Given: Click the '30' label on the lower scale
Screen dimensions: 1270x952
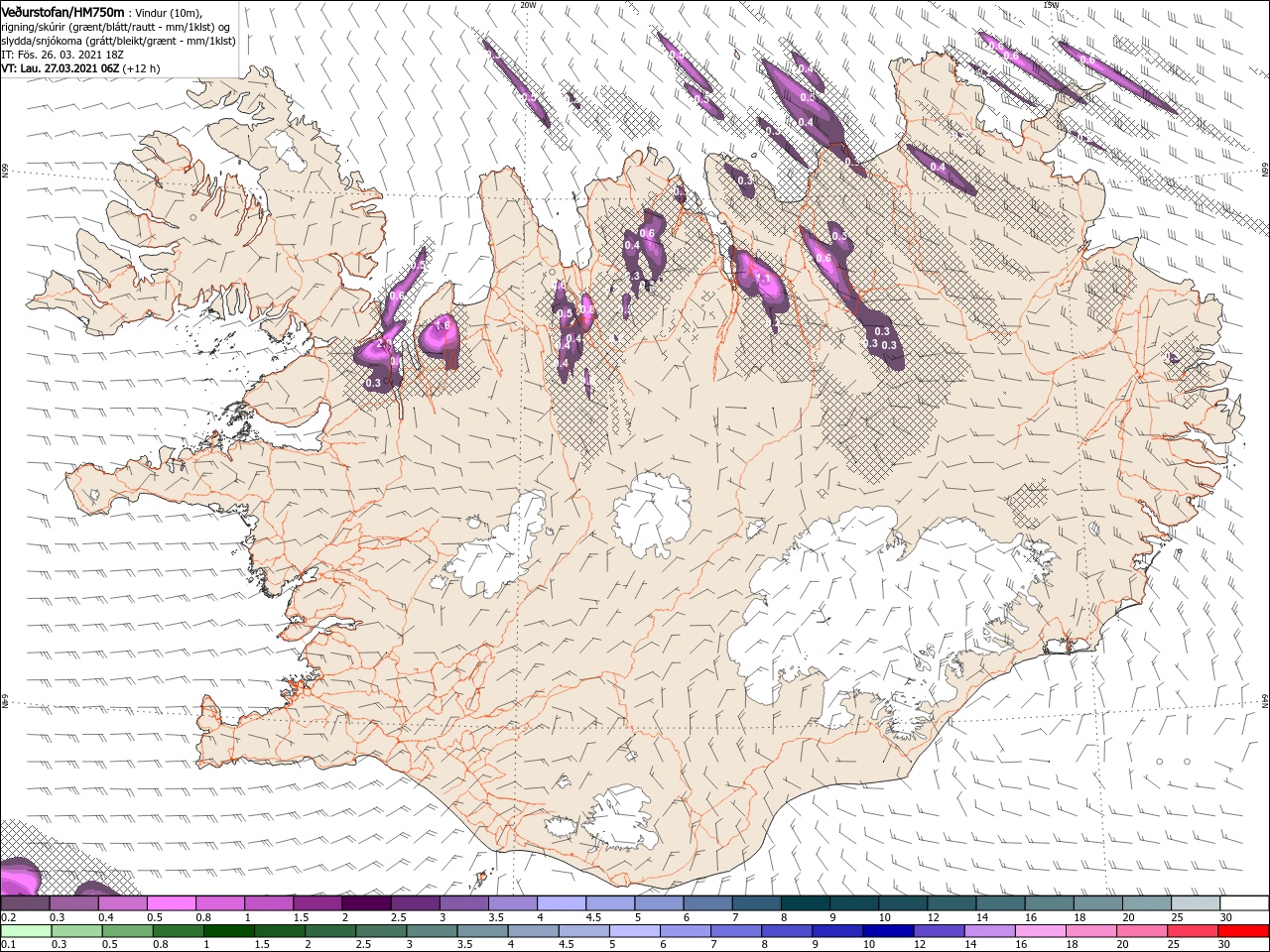Looking at the screenshot, I should (1226, 944).
